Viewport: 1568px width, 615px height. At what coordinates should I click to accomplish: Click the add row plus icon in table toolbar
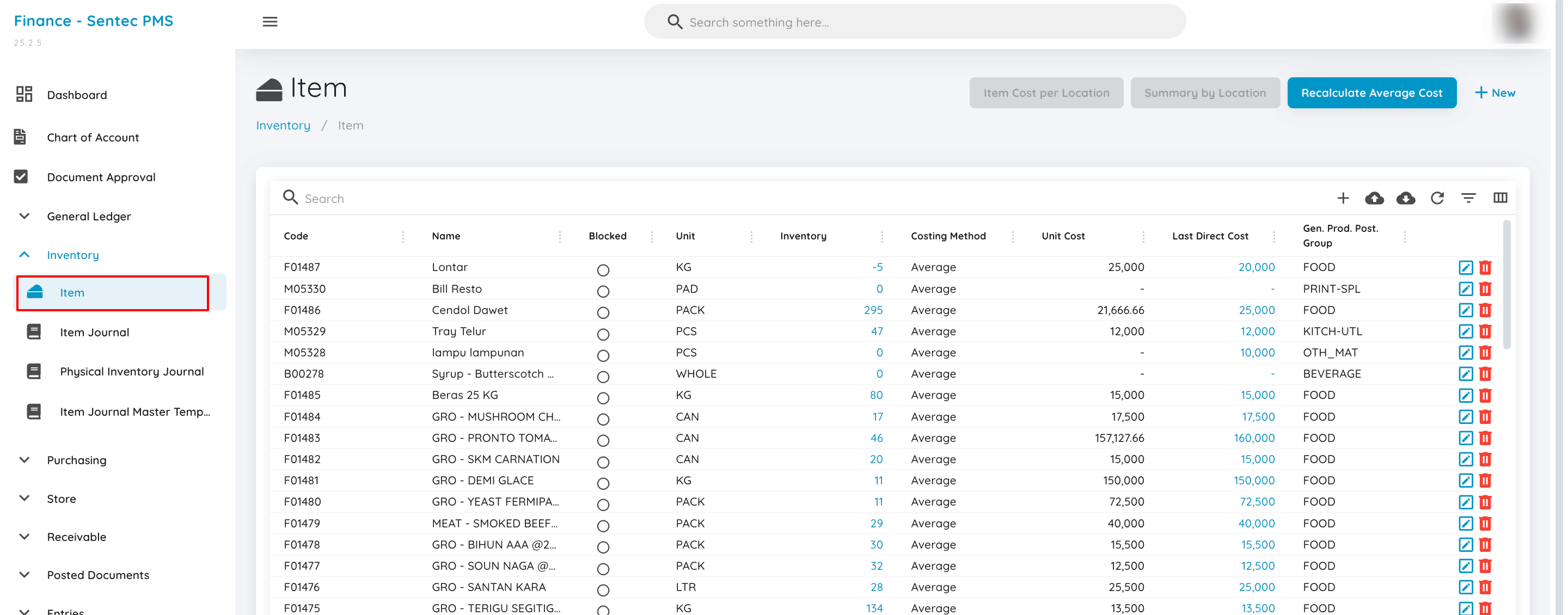tap(1343, 198)
